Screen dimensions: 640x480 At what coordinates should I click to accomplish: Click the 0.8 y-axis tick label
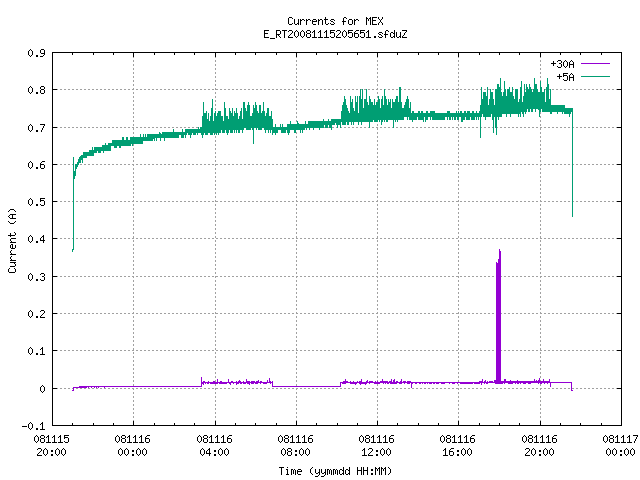pyautogui.click(x=36, y=90)
